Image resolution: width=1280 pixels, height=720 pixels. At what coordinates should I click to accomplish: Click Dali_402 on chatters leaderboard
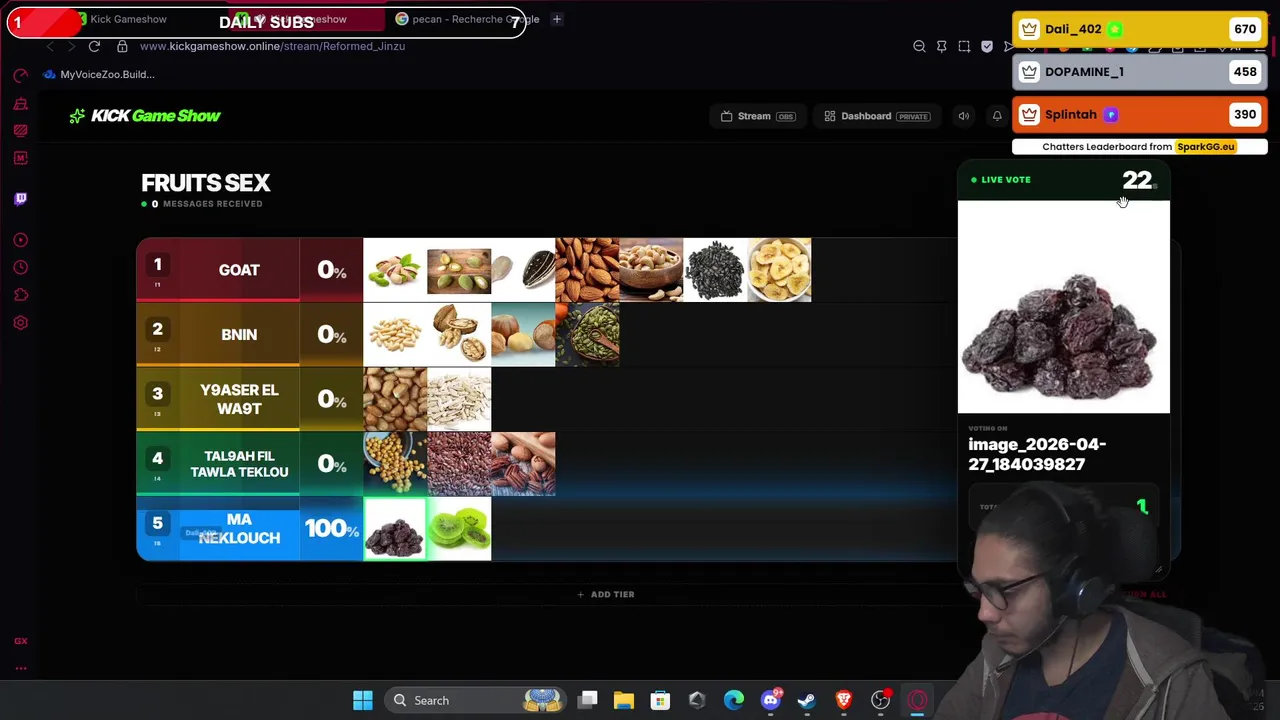point(1140,29)
